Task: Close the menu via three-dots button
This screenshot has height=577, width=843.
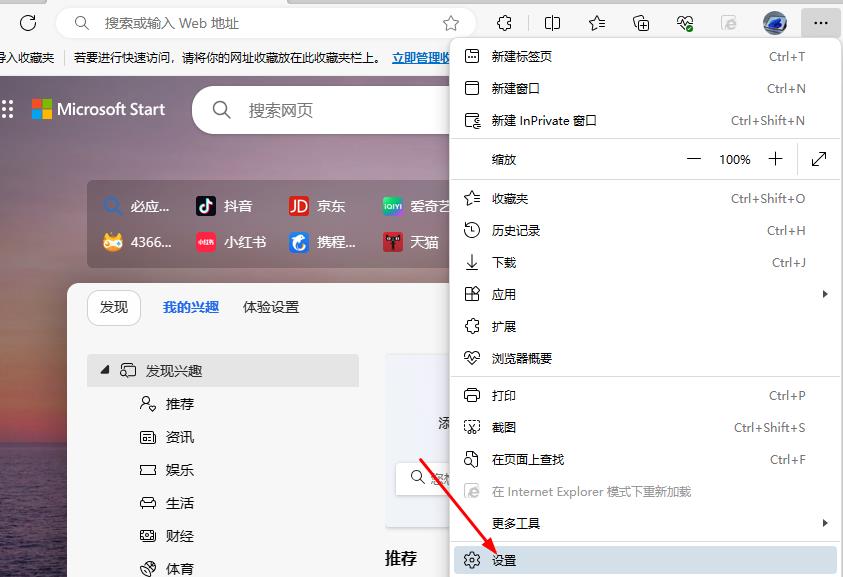Action: point(820,23)
